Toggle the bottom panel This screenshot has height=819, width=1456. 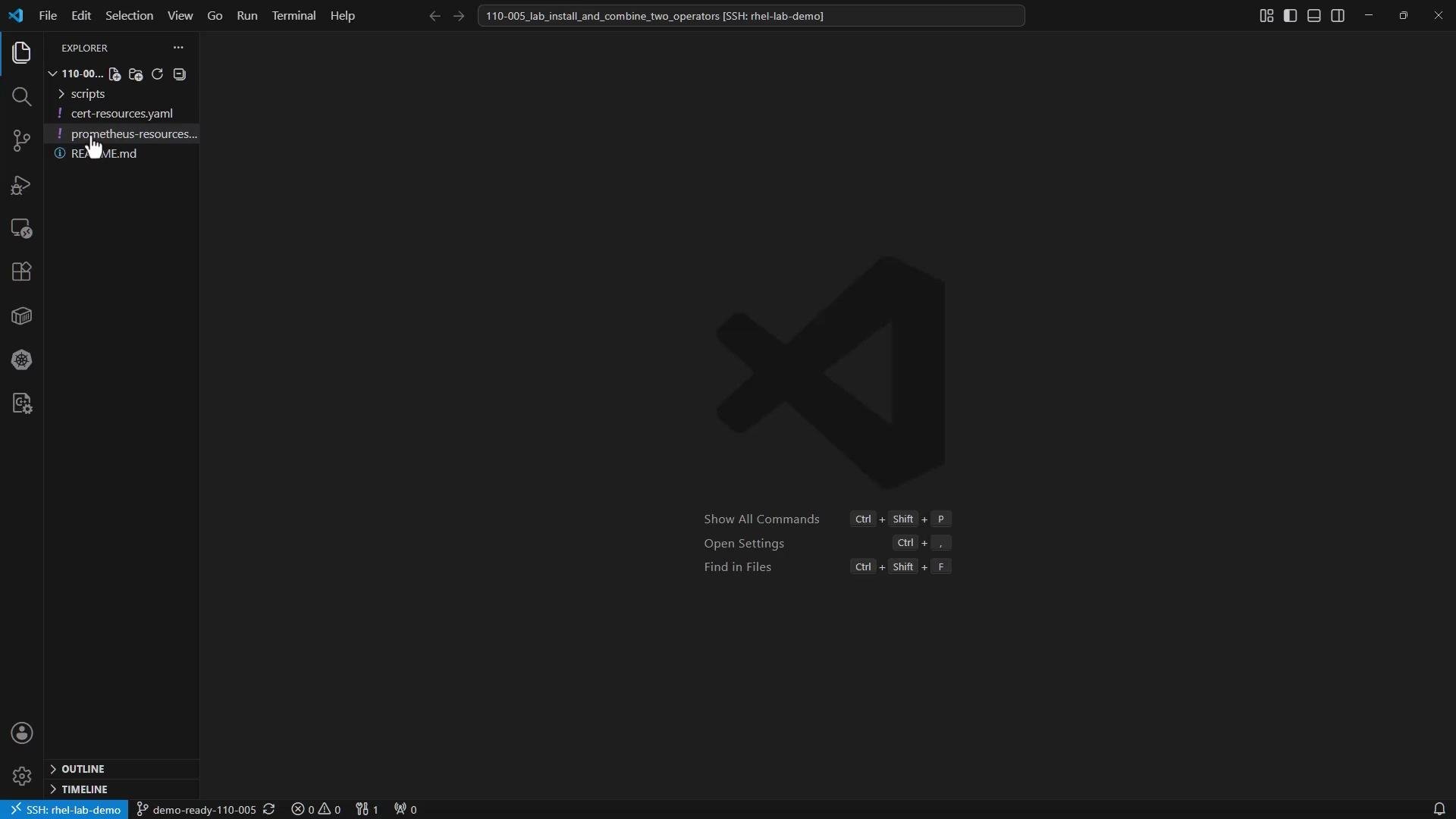[1315, 16]
